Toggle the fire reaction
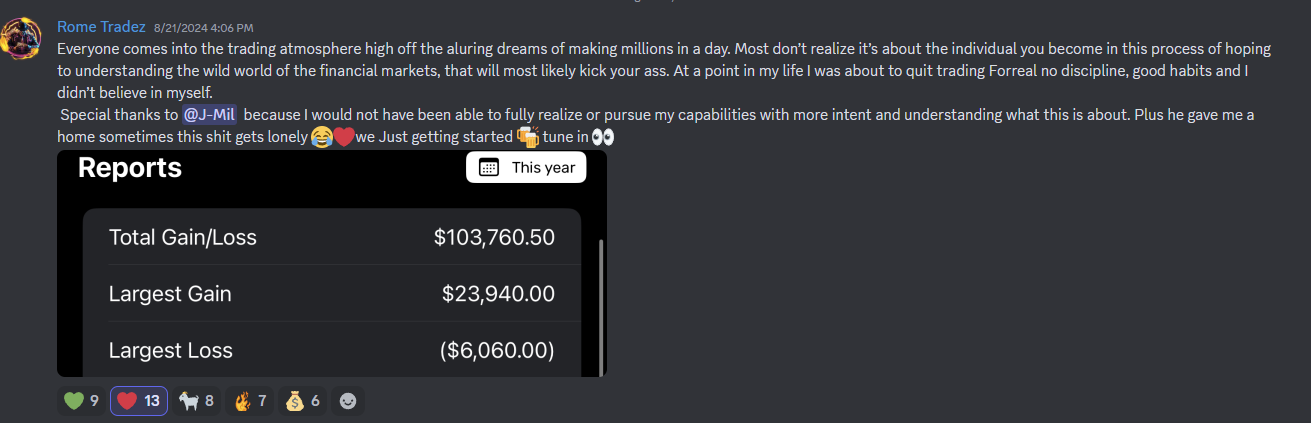The width and height of the screenshot is (1311, 423). click(x=249, y=401)
